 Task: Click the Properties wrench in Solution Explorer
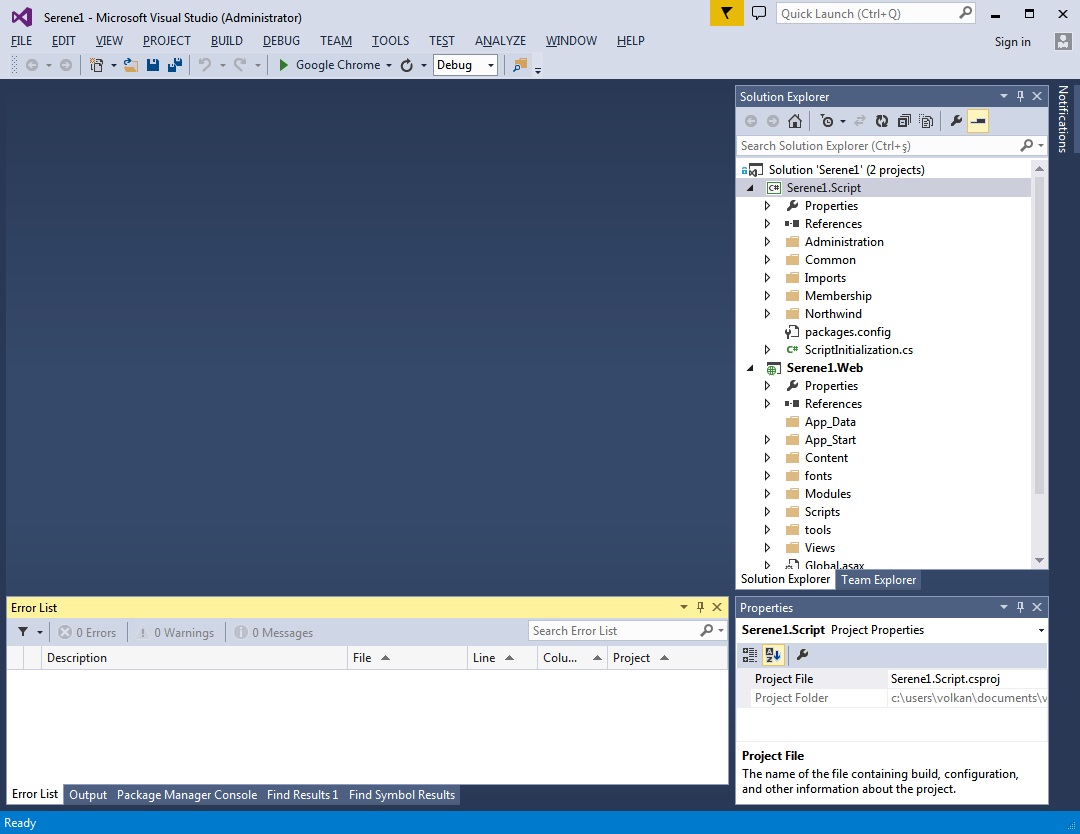click(956, 121)
